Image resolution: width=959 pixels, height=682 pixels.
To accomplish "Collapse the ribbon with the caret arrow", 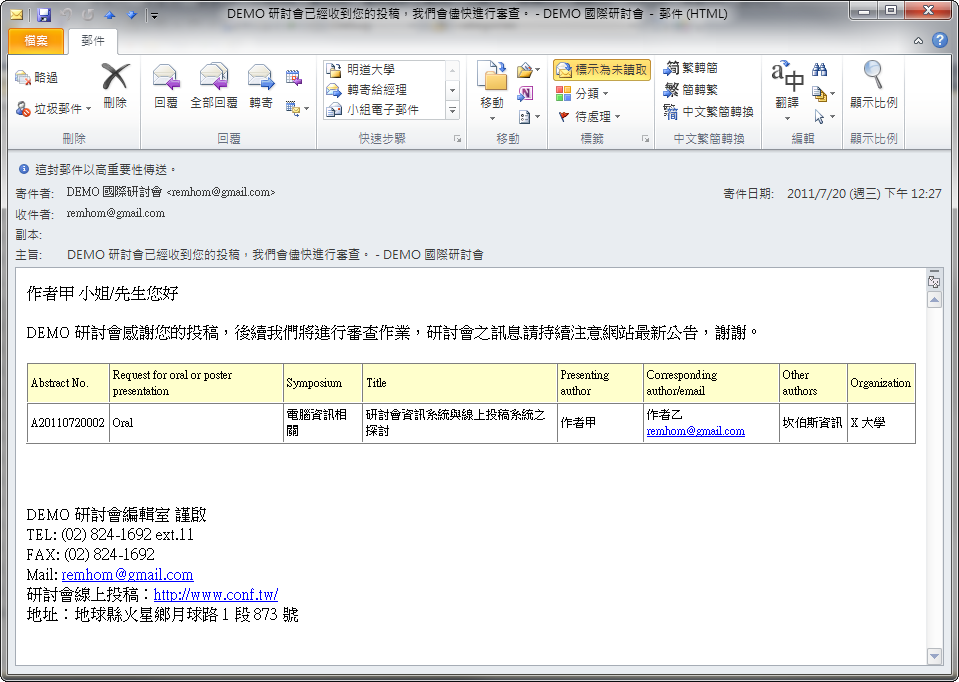I will coord(918,41).
